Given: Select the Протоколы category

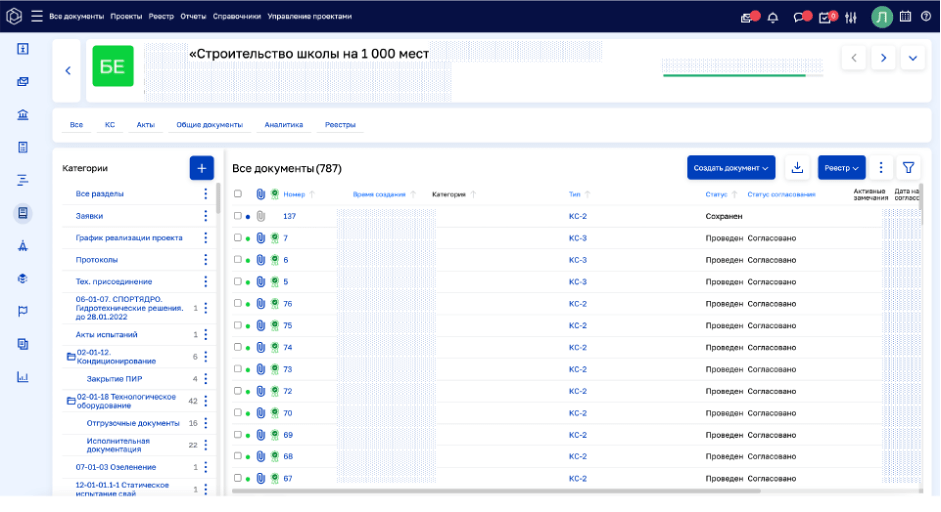Looking at the screenshot, I should coord(97,260).
